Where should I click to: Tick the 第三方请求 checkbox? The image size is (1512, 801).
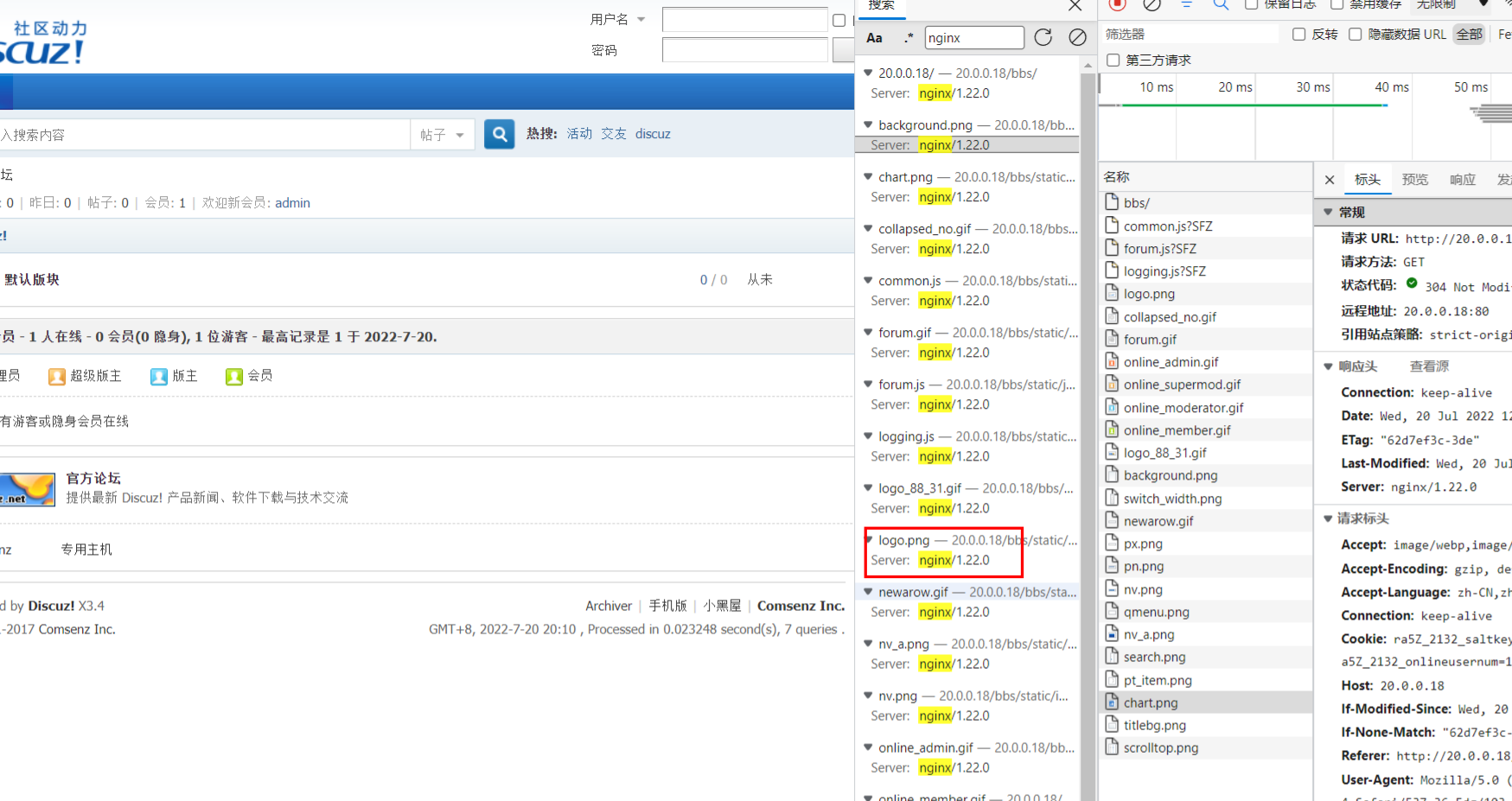point(1113,60)
